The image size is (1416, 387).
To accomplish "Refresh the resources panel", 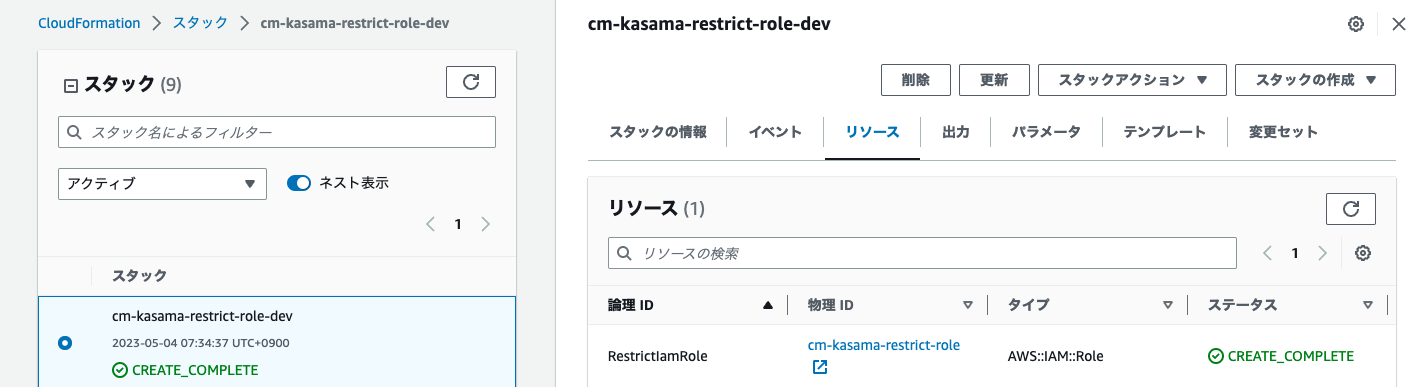I will (x=1351, y=209).
